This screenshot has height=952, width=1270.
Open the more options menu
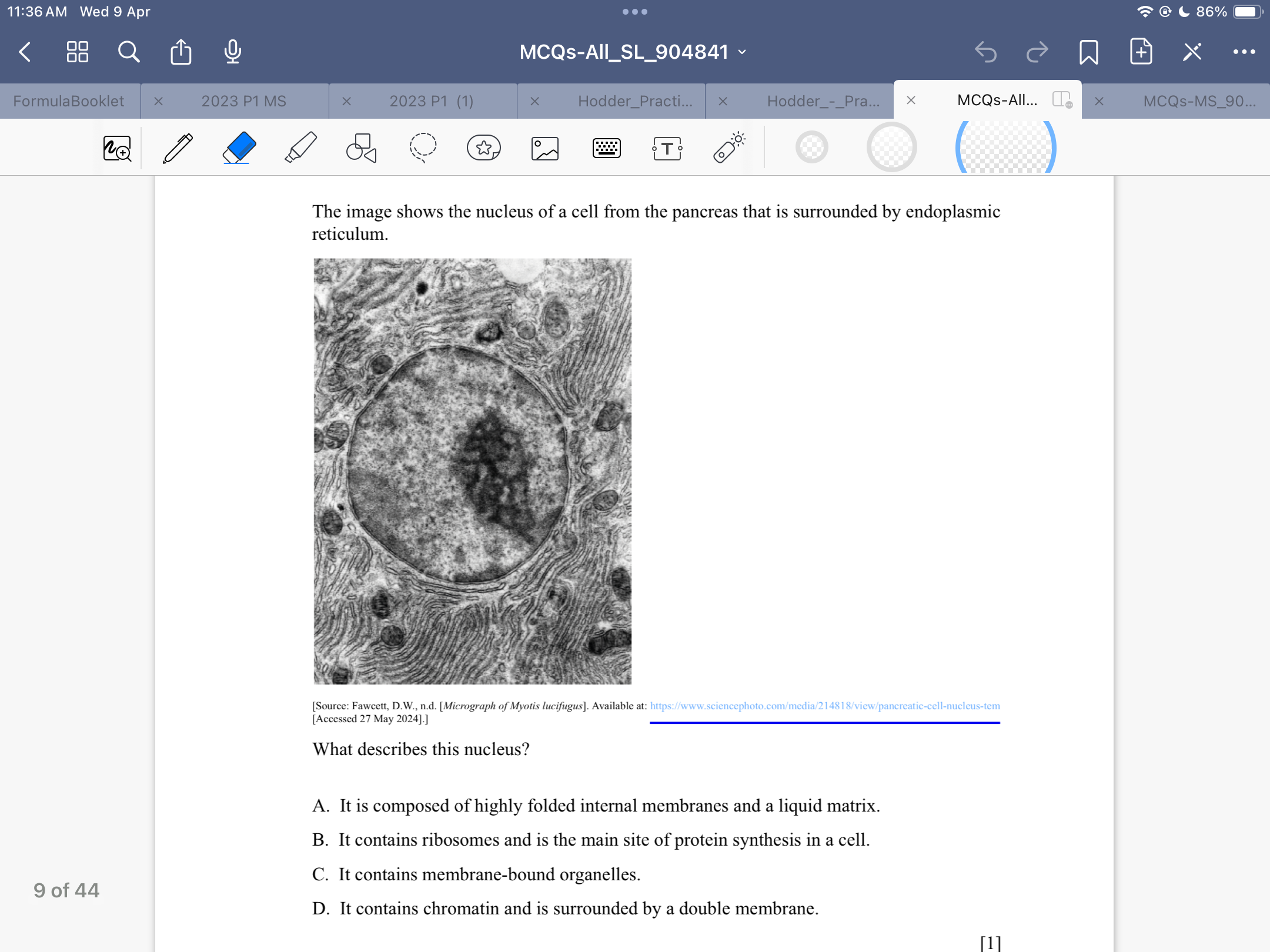coord(1244,52)
